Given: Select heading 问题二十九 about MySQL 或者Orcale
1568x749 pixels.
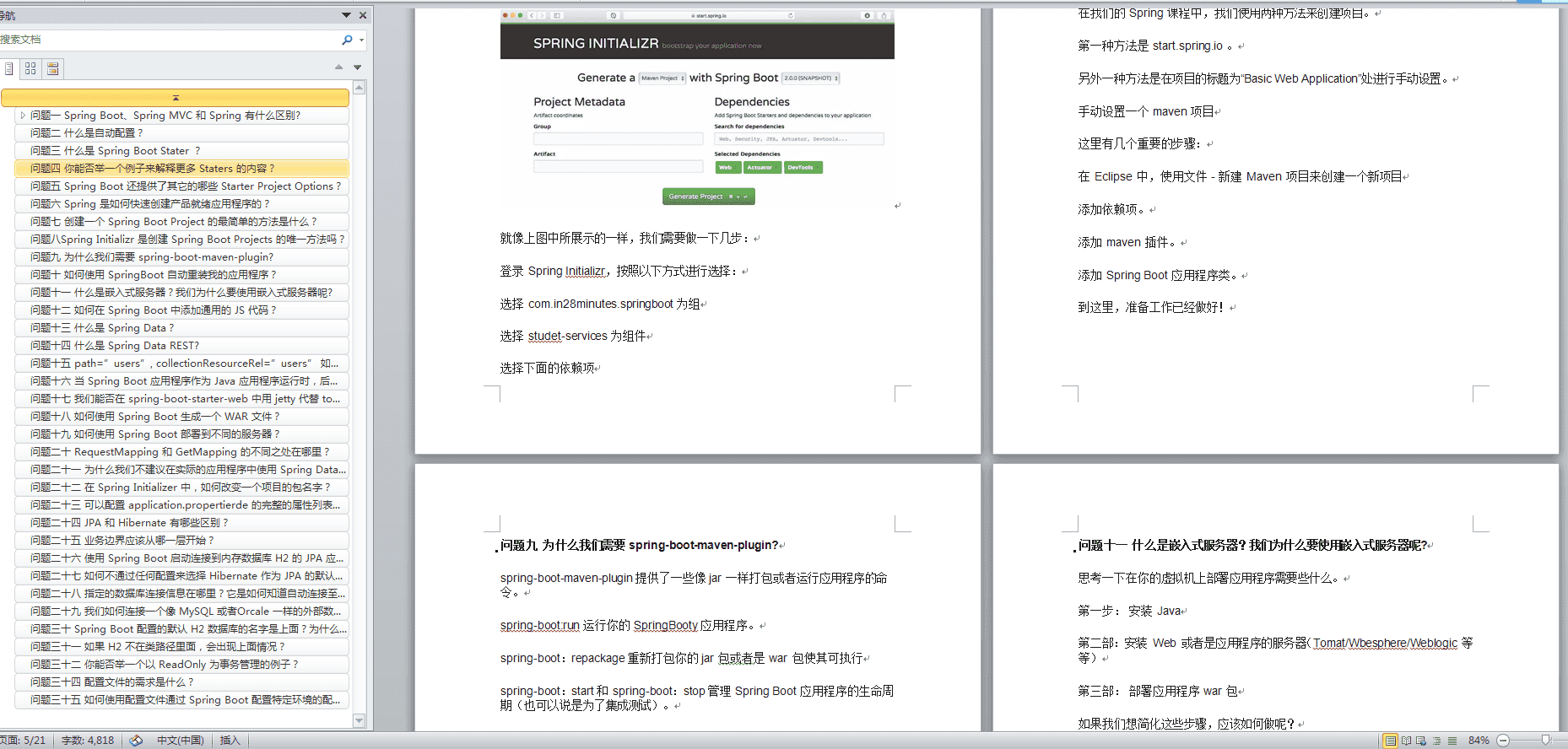Looking at the screenshot, I should click(x=182, y=612).
